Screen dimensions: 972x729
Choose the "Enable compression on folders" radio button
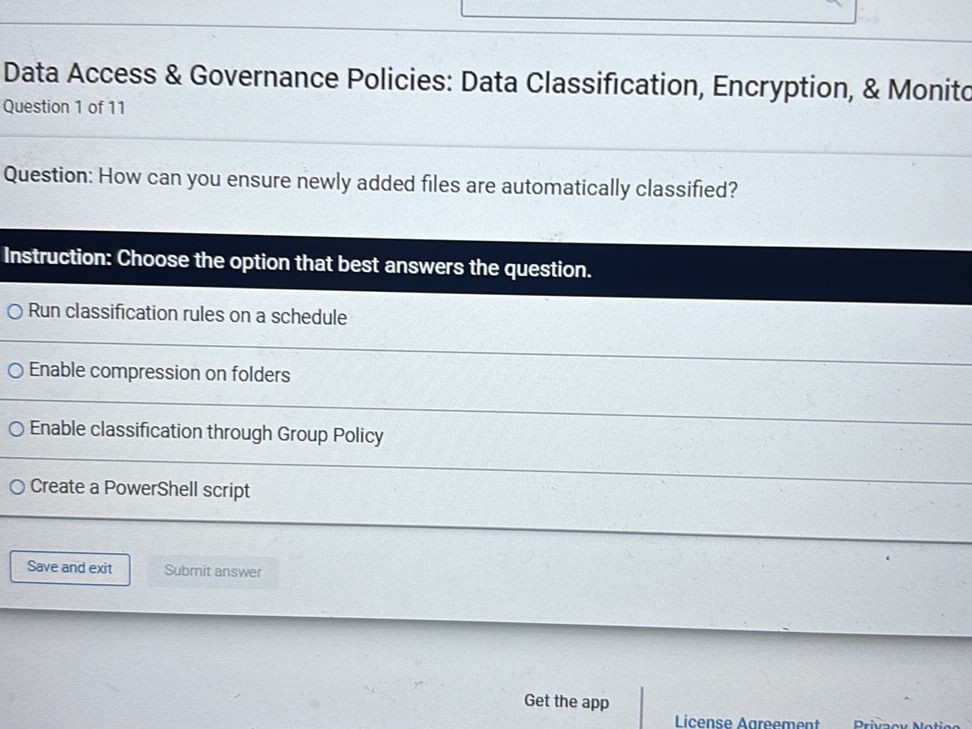(16, 373)
